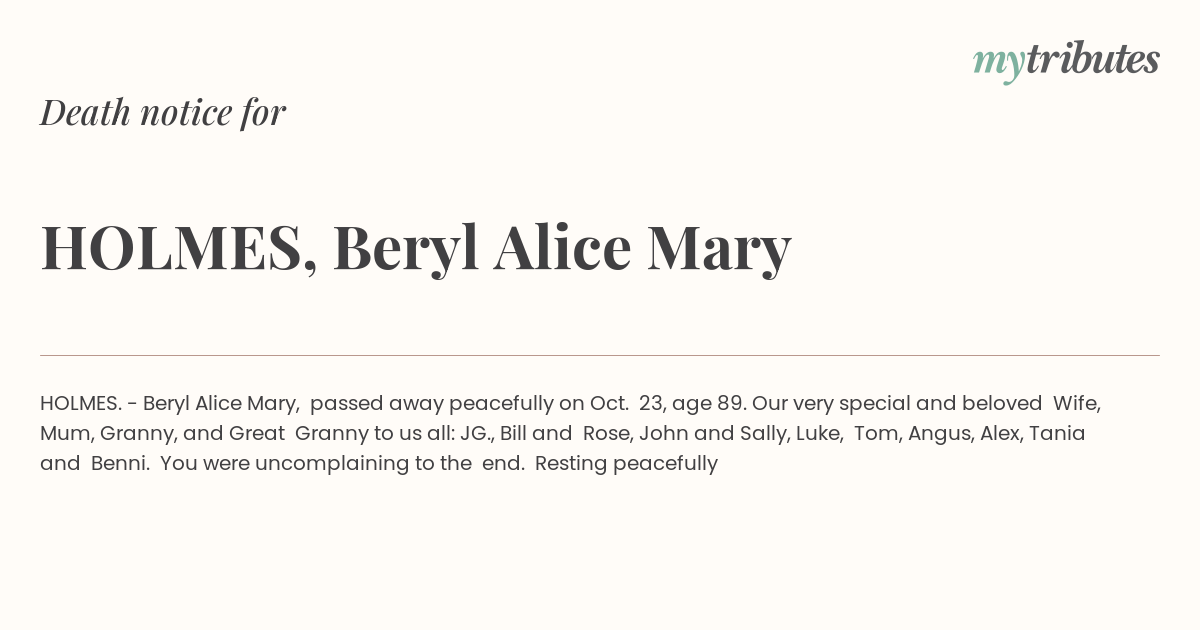1200x630 pixels.
Task: Click the name 'Benni.' in the notice
Action: 120,464
